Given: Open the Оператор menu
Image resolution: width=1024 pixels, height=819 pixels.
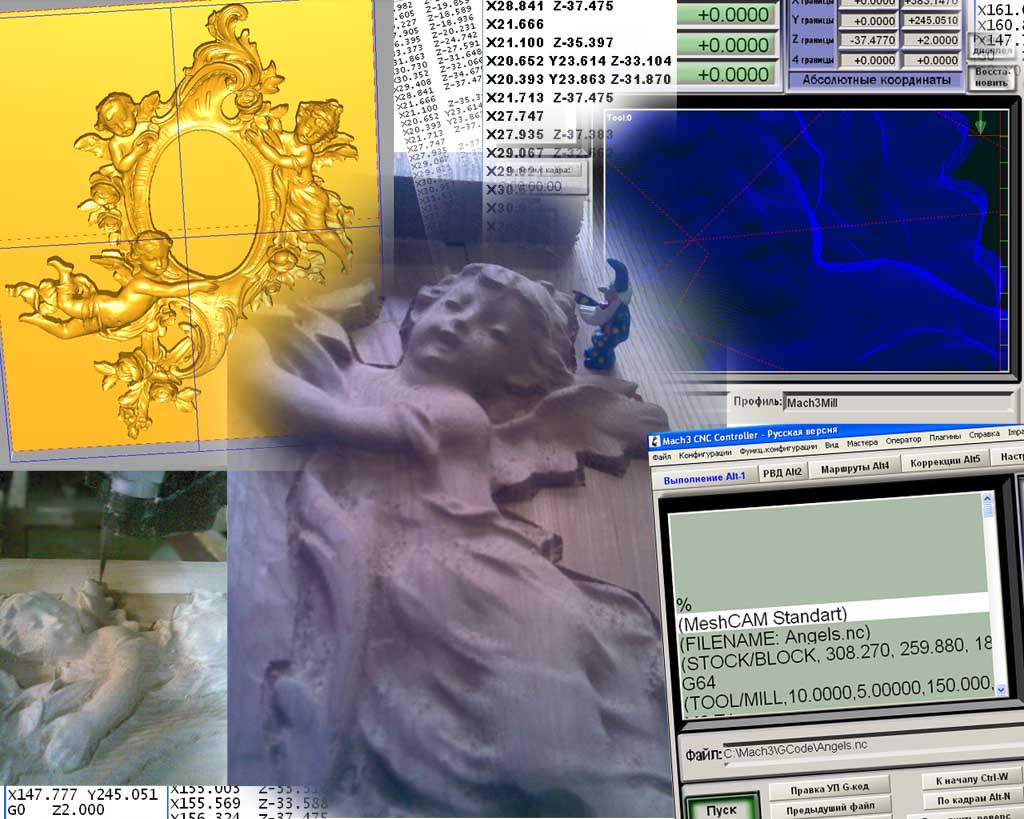Looking at the screenshot, I should [903, 440].
